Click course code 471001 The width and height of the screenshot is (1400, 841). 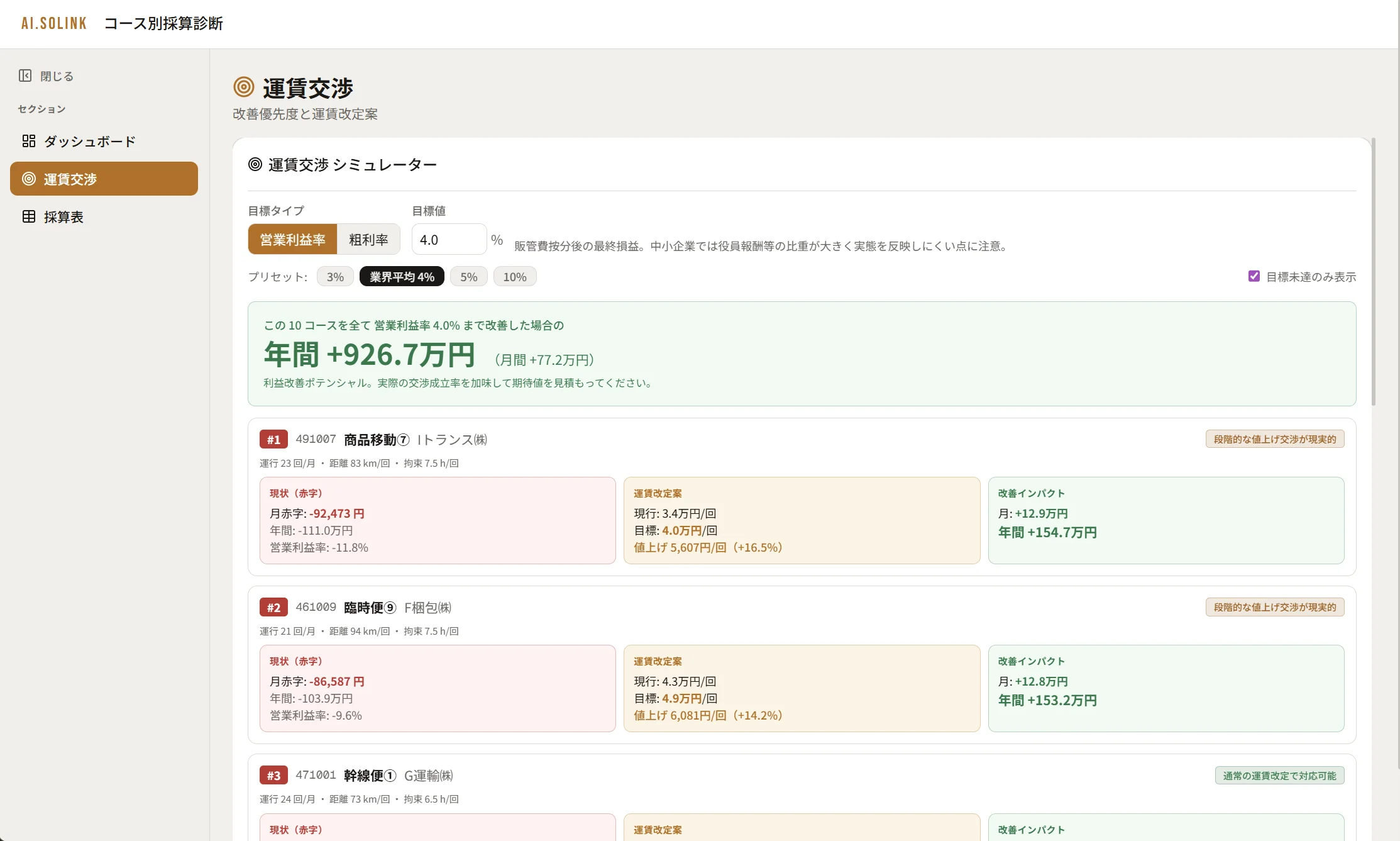click(316, 775)
